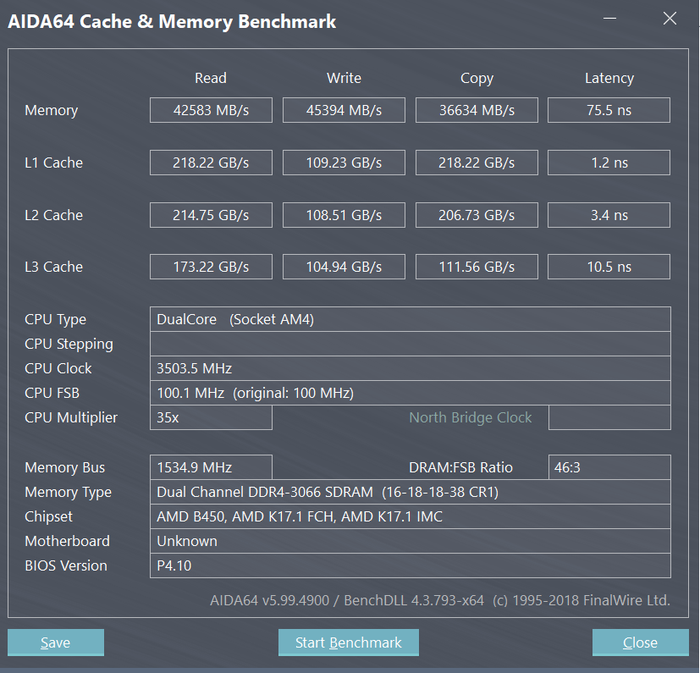Click the Chipset field AMD B450
Viewport: 700px width, 673px height.
[x=410, y=516]
